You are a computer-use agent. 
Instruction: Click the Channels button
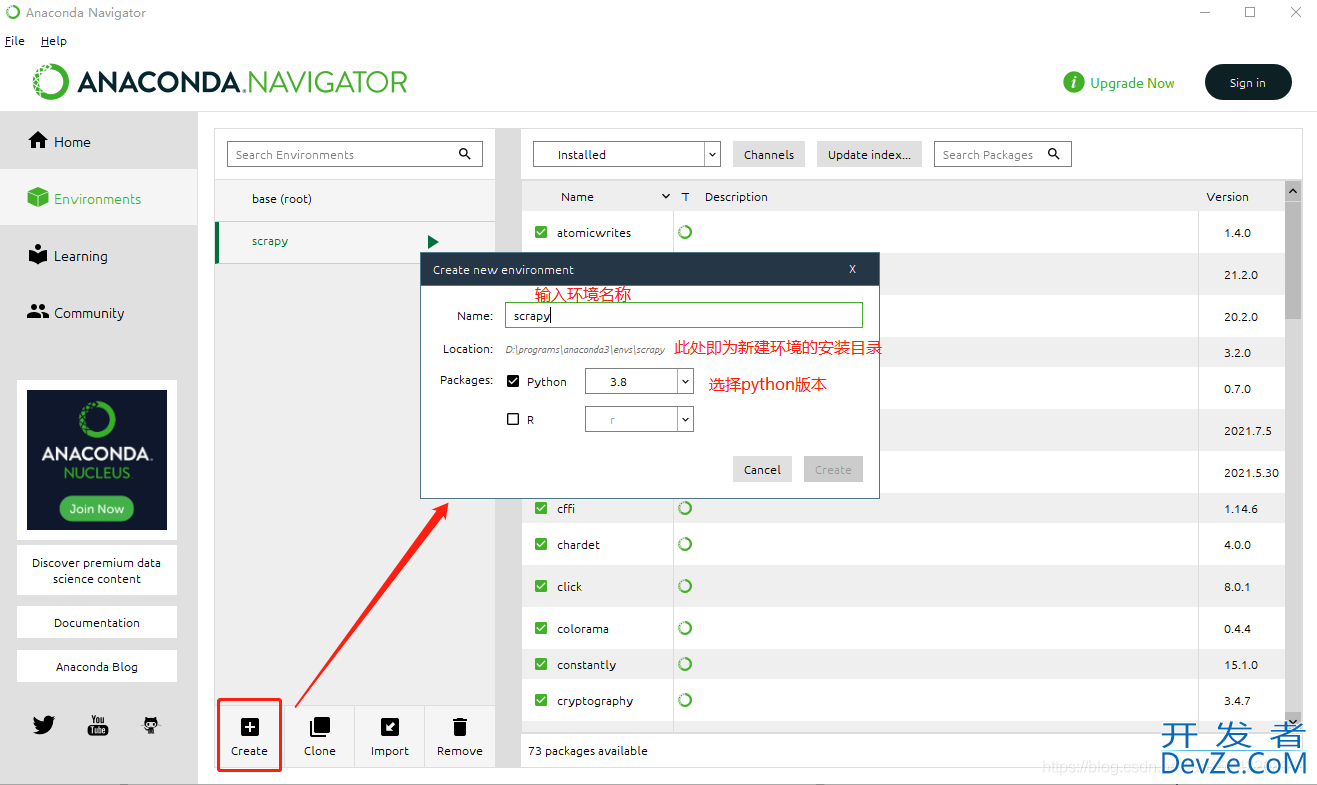[x=769, y=155]
